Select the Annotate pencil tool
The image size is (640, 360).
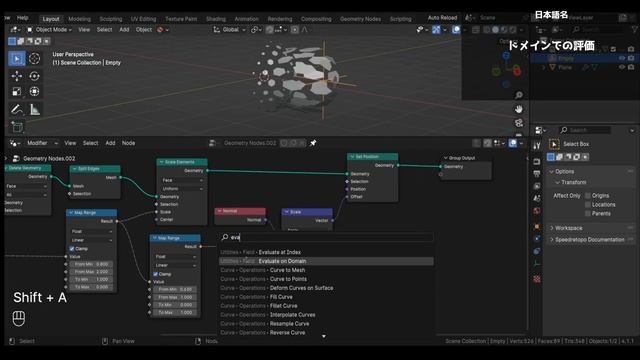(17, 109)
